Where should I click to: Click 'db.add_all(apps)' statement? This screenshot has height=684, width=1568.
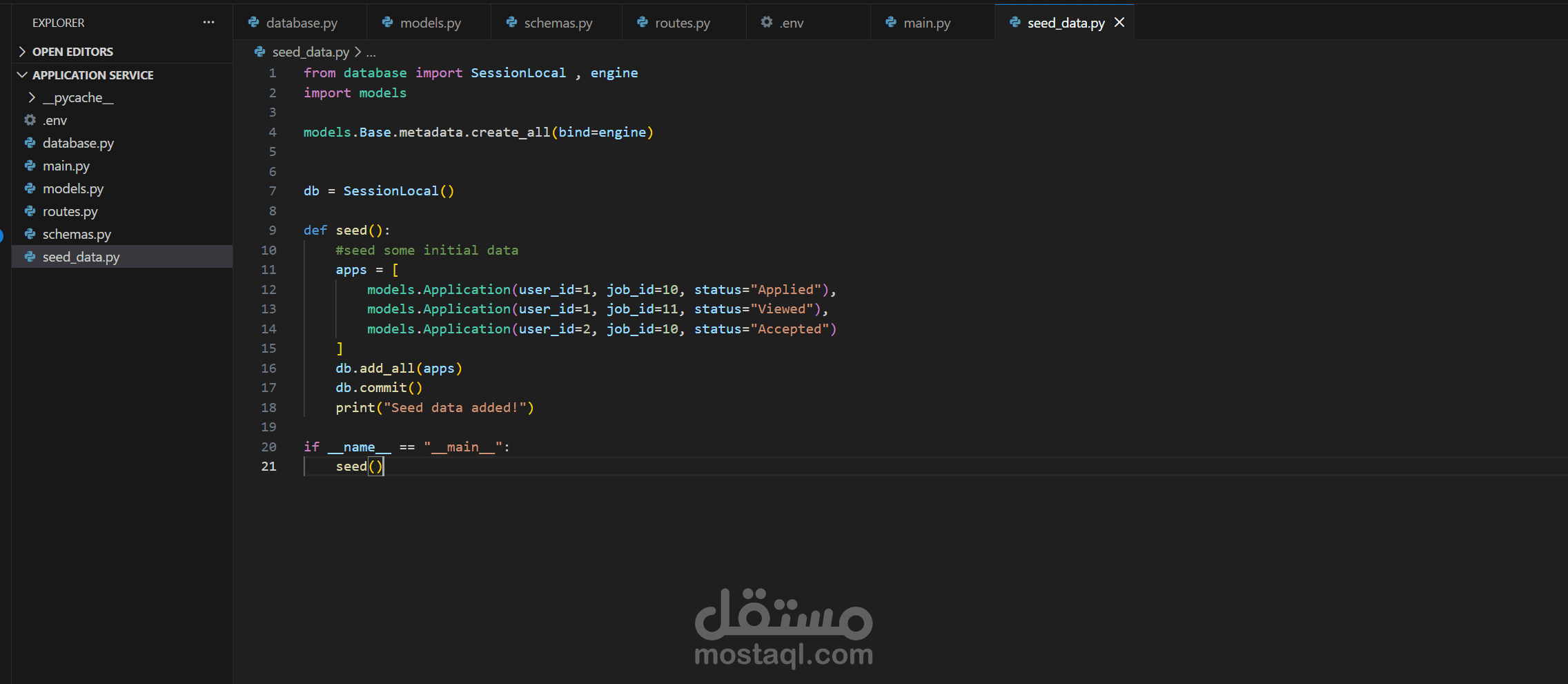tap(399, 368)
